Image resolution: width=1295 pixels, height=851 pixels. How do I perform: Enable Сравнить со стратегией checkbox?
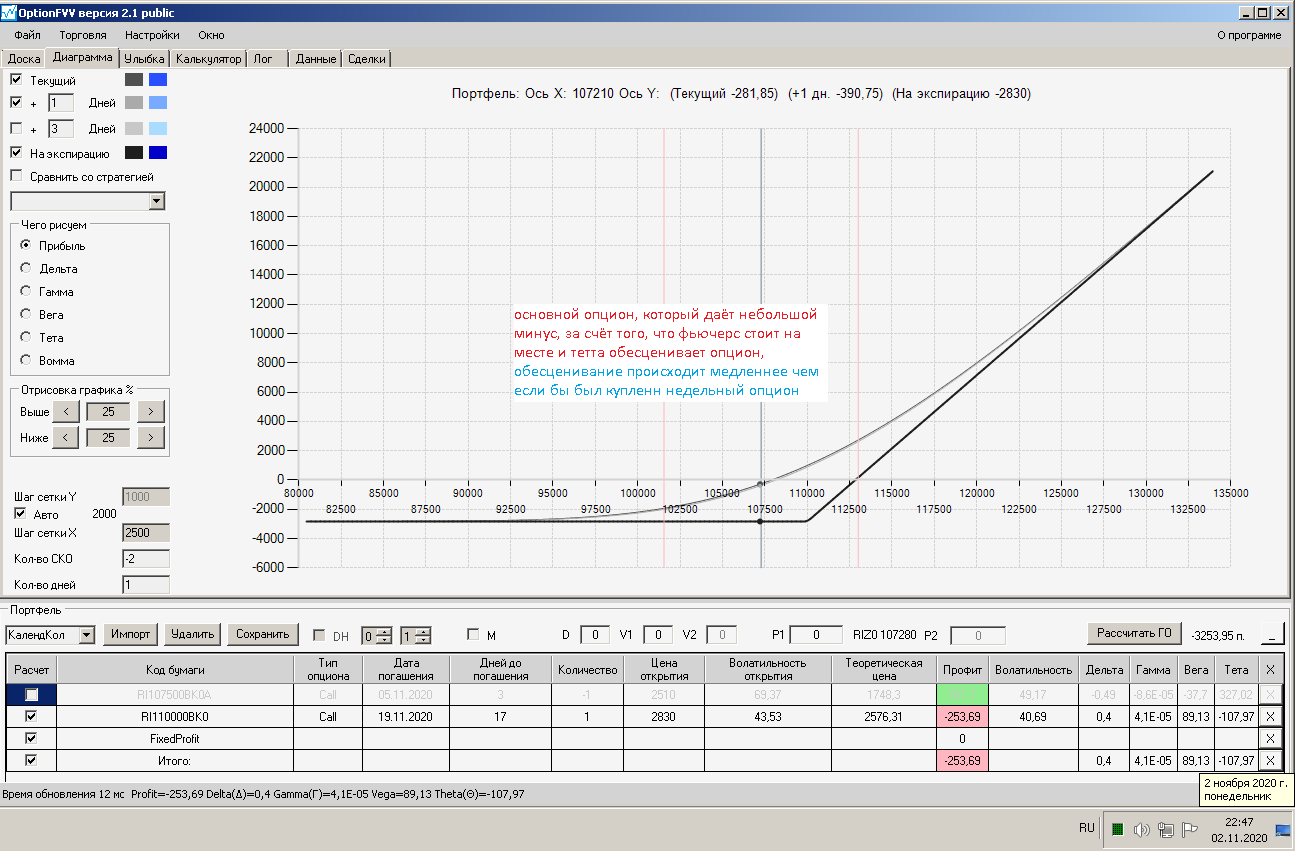coord(16,176)
